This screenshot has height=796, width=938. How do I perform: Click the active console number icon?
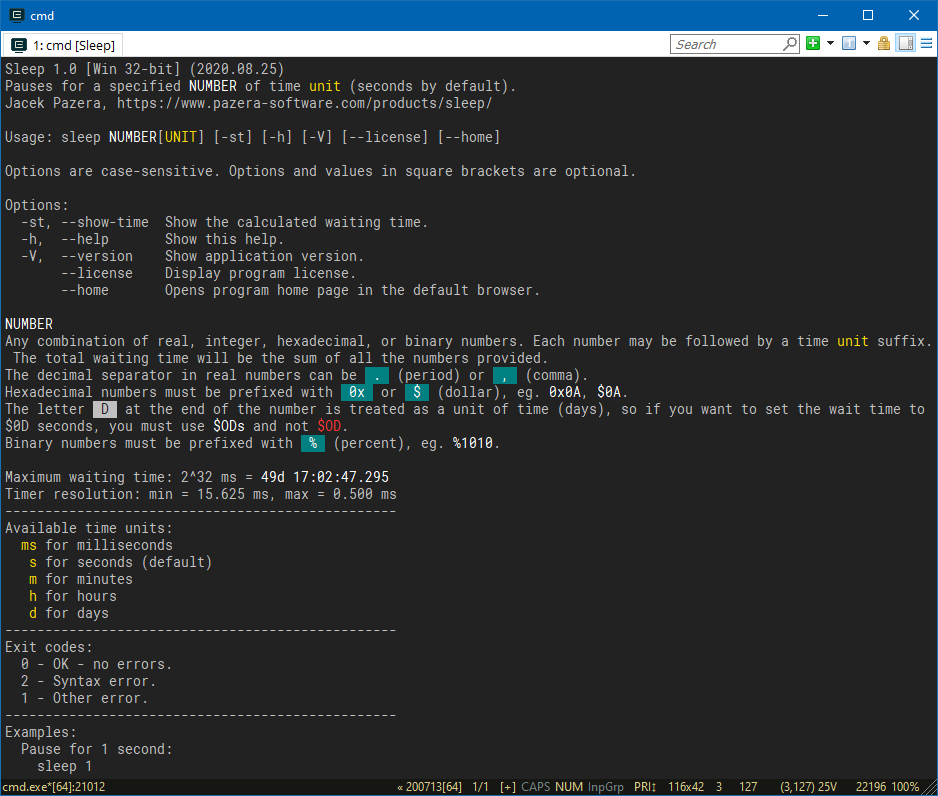click(848, 44)
